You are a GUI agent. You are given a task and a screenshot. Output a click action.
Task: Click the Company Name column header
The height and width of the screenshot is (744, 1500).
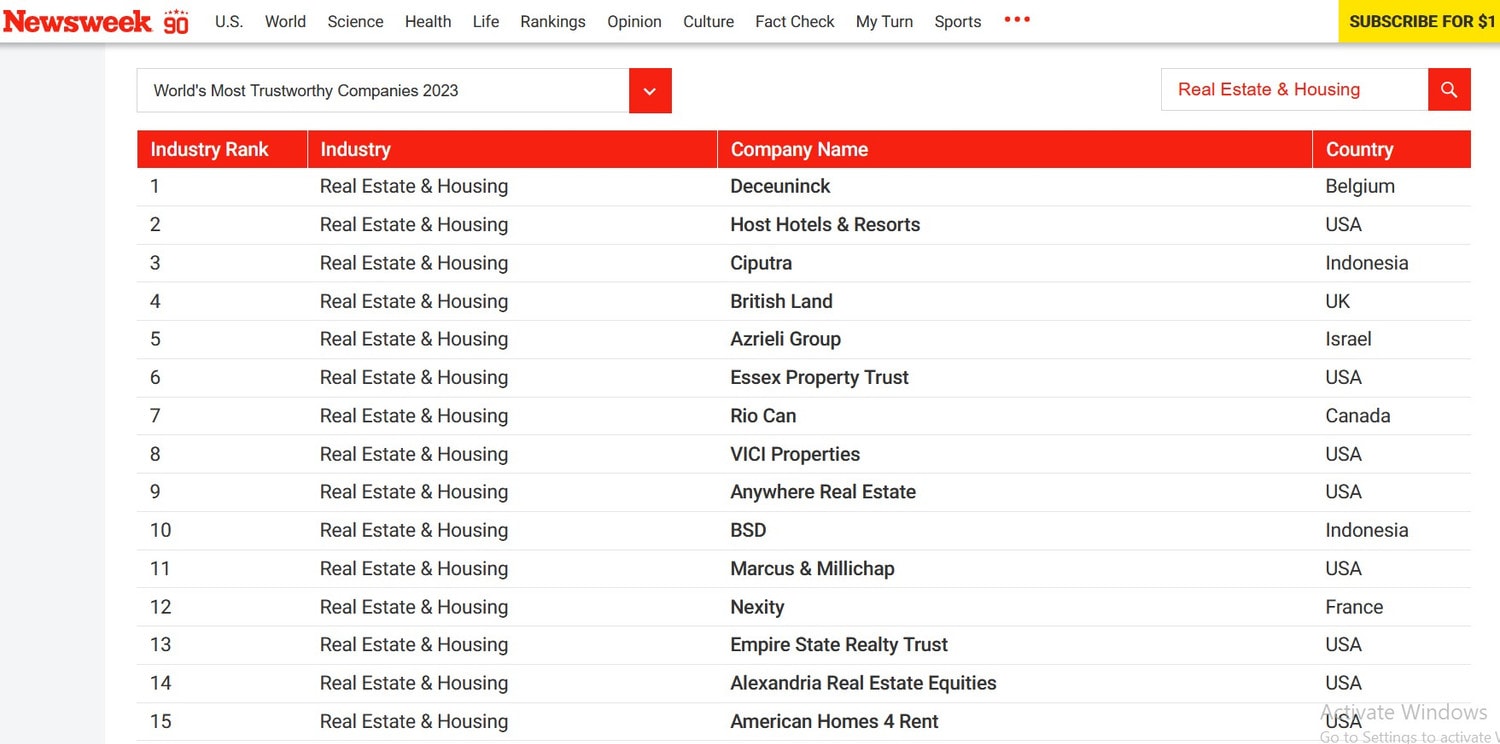[1015, 149]
